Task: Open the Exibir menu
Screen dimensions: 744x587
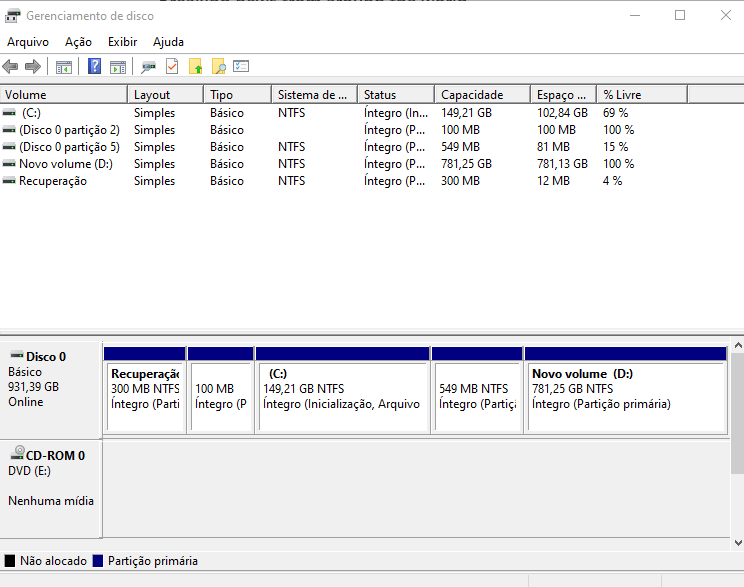Action: click(122, 42)
